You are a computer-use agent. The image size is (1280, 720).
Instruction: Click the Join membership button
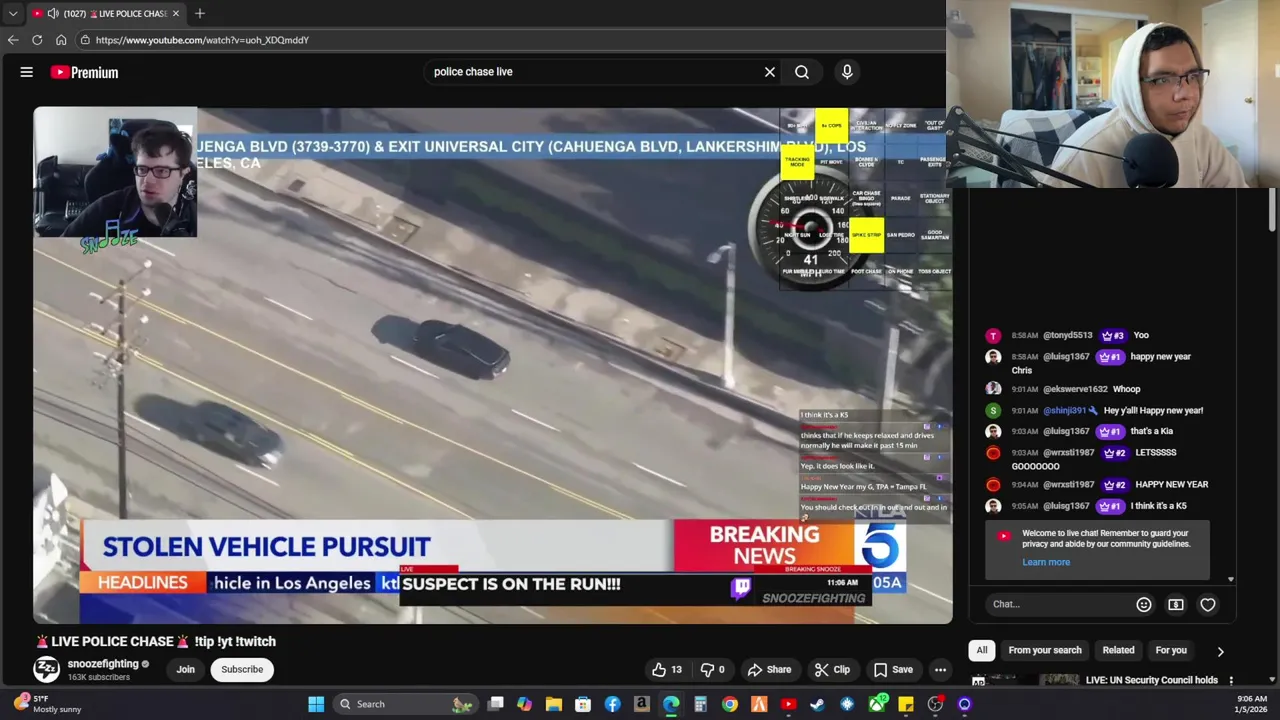point(186,670)
